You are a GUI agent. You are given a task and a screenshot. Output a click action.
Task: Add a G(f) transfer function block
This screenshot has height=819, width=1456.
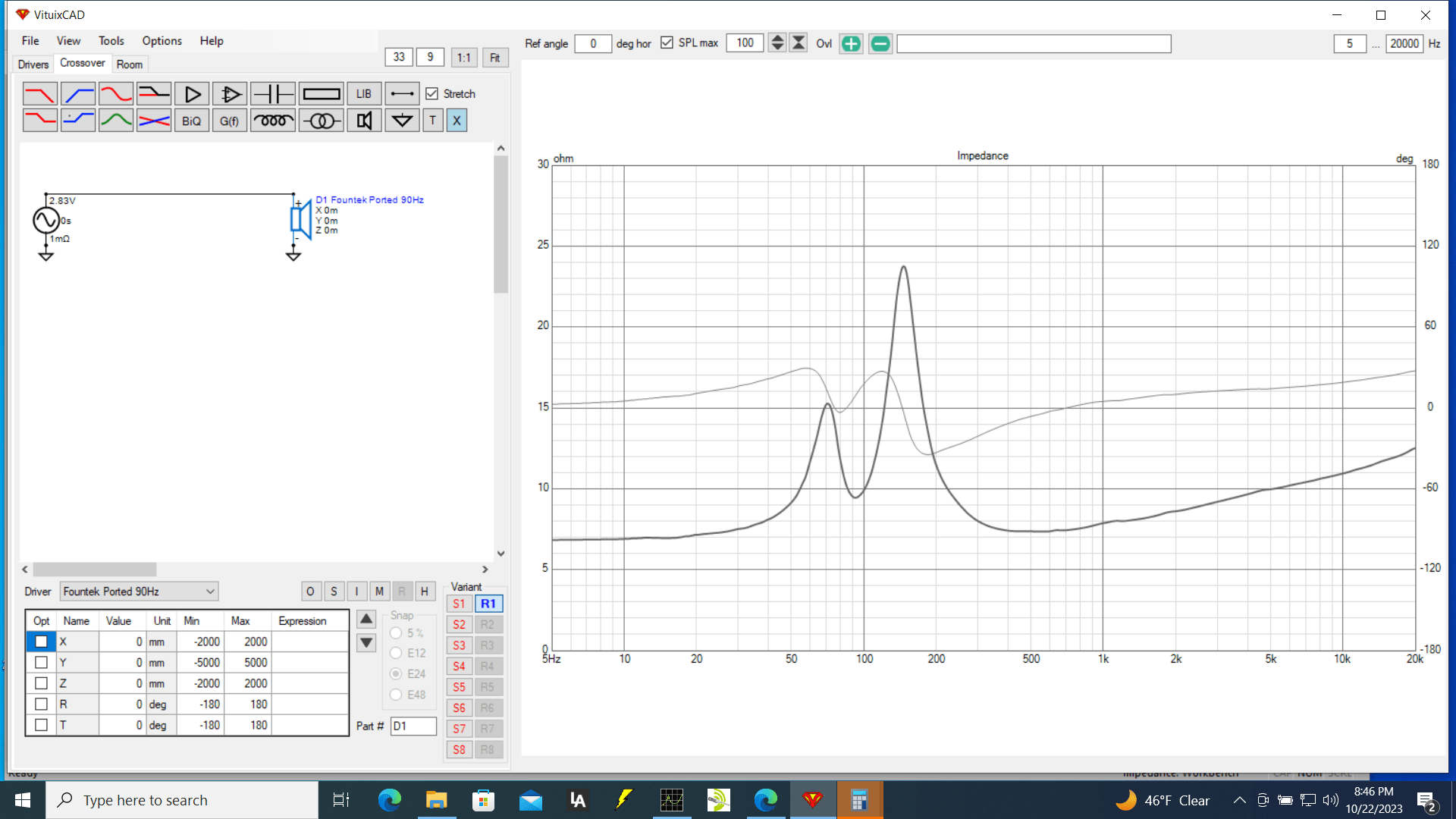(230, 121)
